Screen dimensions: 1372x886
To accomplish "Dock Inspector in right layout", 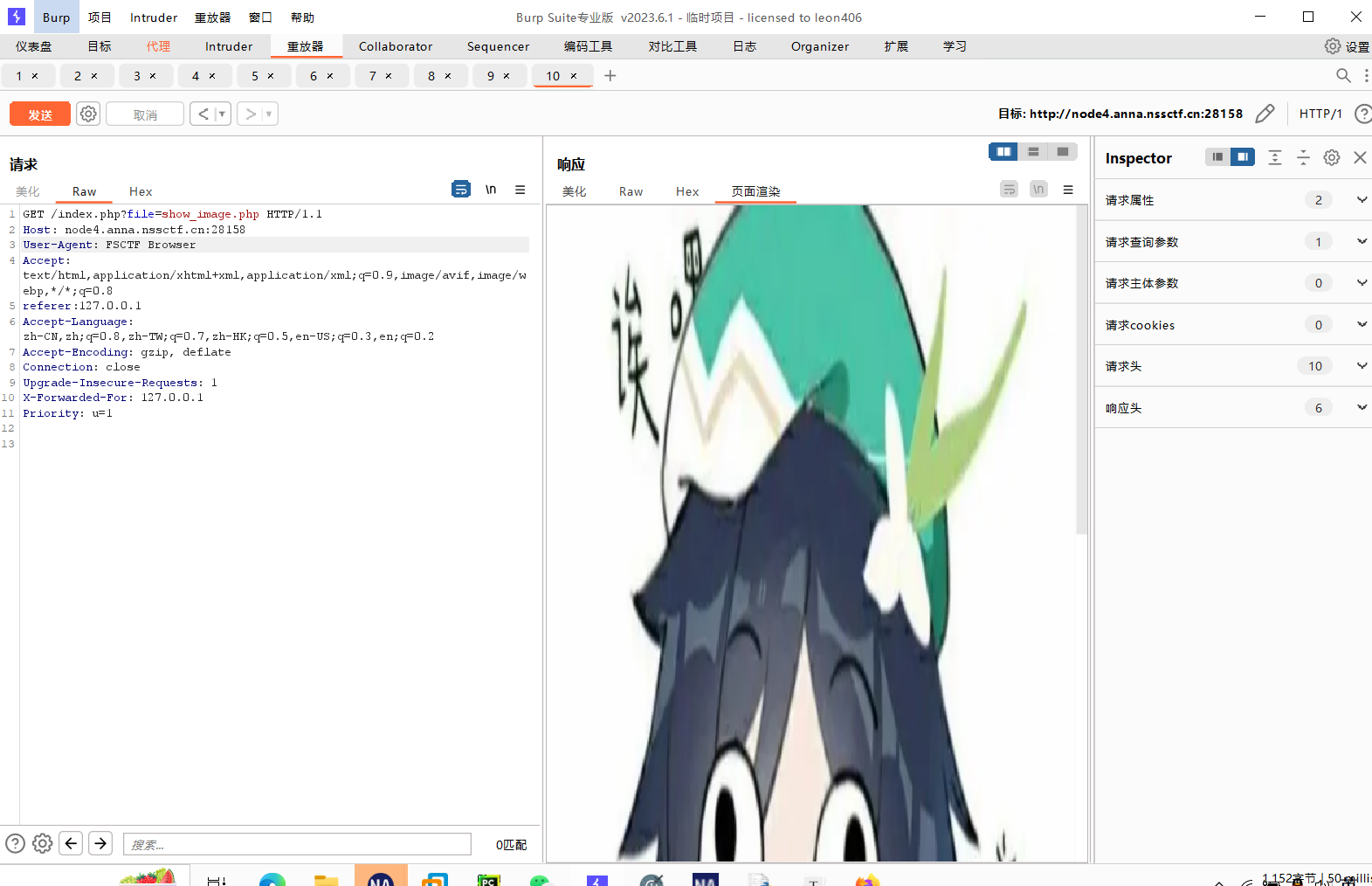I will [x=1242, y=157].
